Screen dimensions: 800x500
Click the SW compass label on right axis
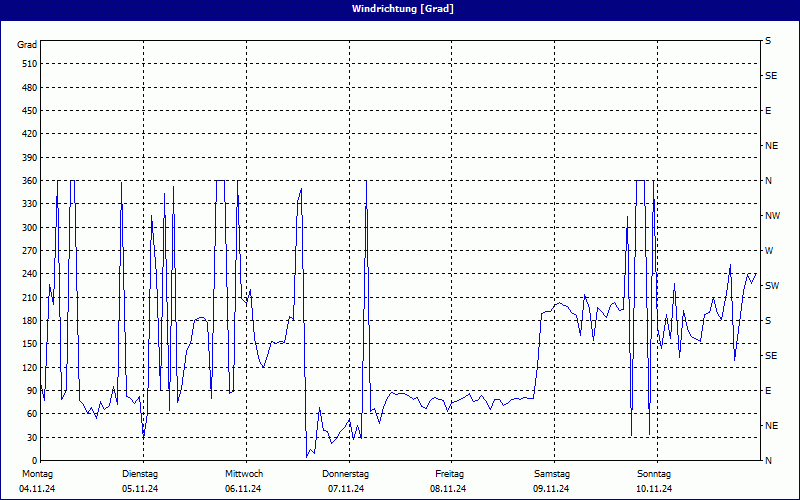pos(772,286)
